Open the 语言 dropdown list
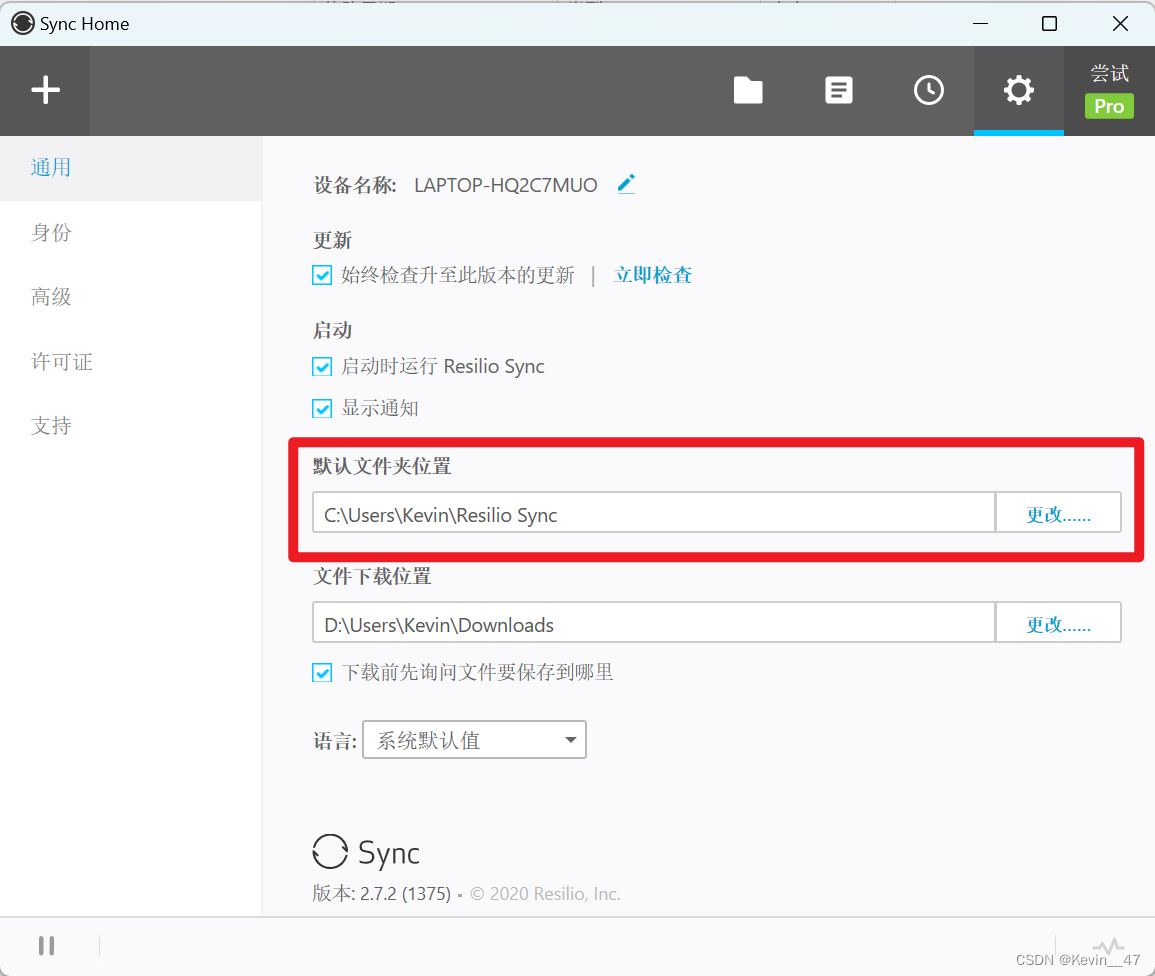The height and width of the screenshot is (976, 1155). 474,740
